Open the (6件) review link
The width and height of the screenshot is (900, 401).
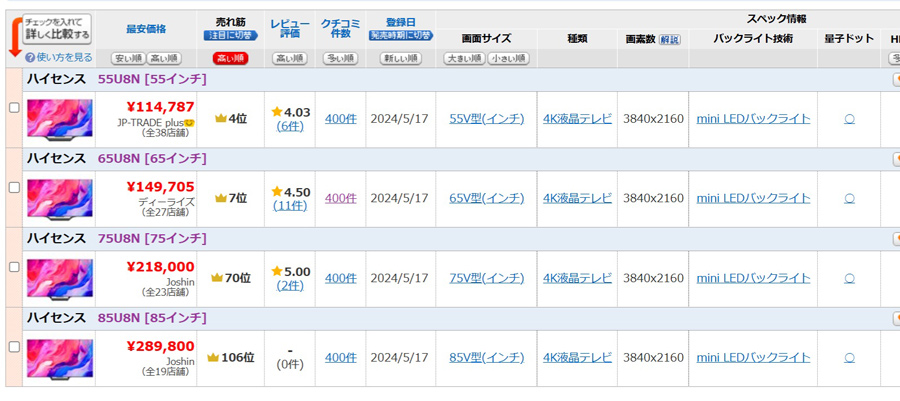[x=290, y=126]
